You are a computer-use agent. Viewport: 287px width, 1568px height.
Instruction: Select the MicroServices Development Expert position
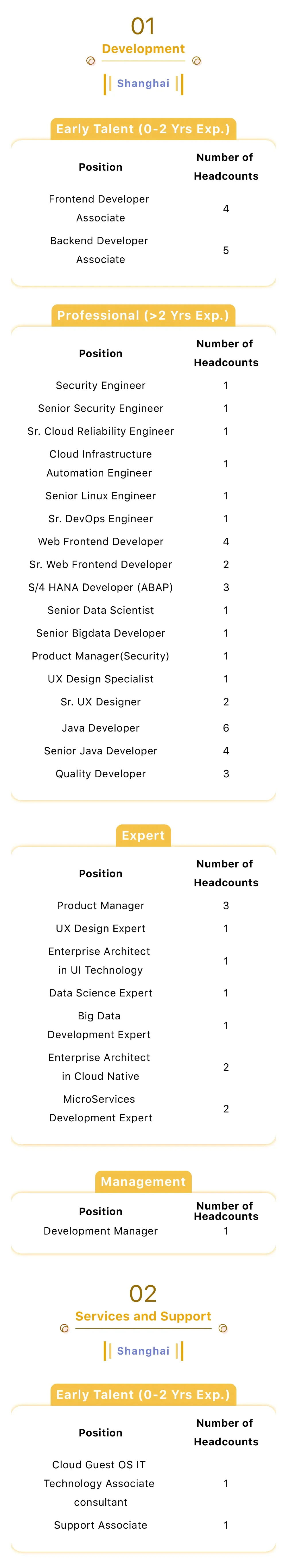[x=100, y=1108]
